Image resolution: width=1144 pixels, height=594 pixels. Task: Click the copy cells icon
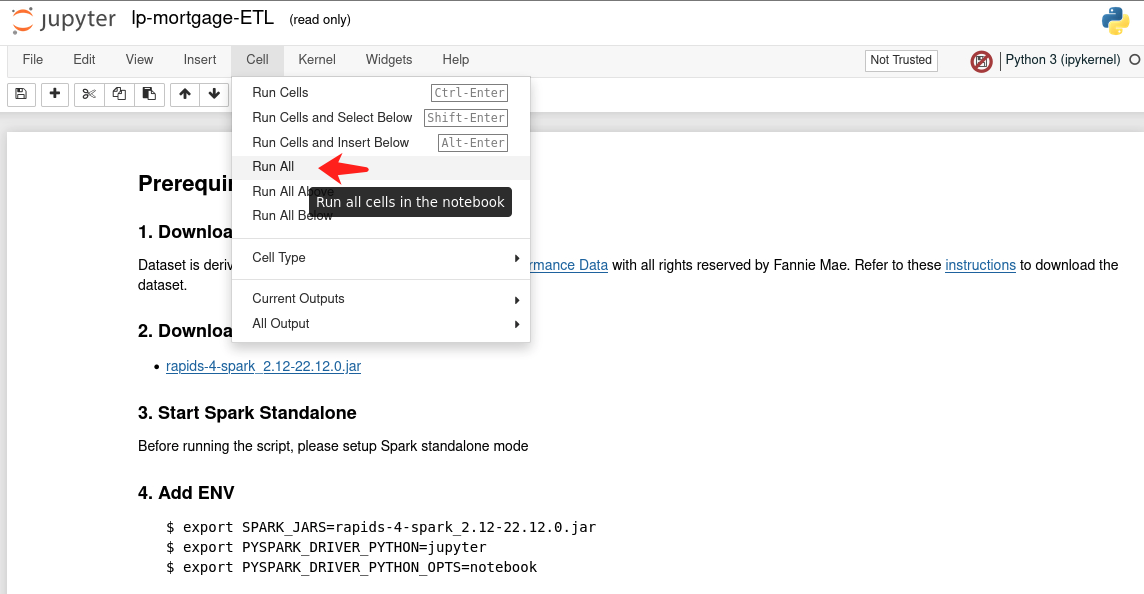tap(119, 94)
